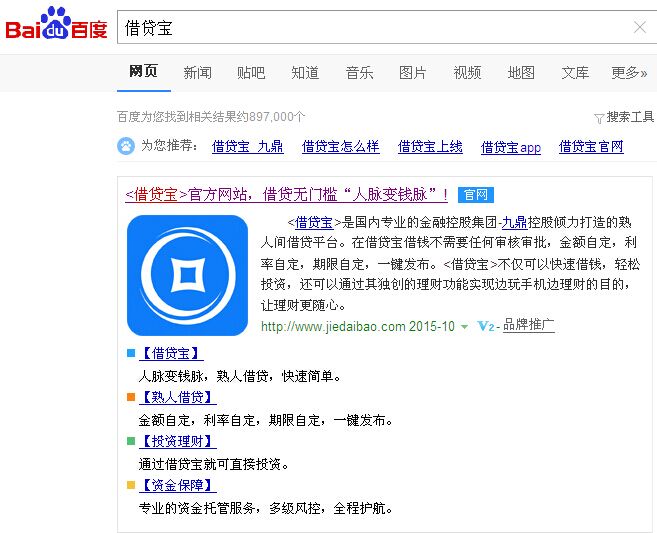
Task: Select the 网页 tab
Action: (x=143, y=71)
